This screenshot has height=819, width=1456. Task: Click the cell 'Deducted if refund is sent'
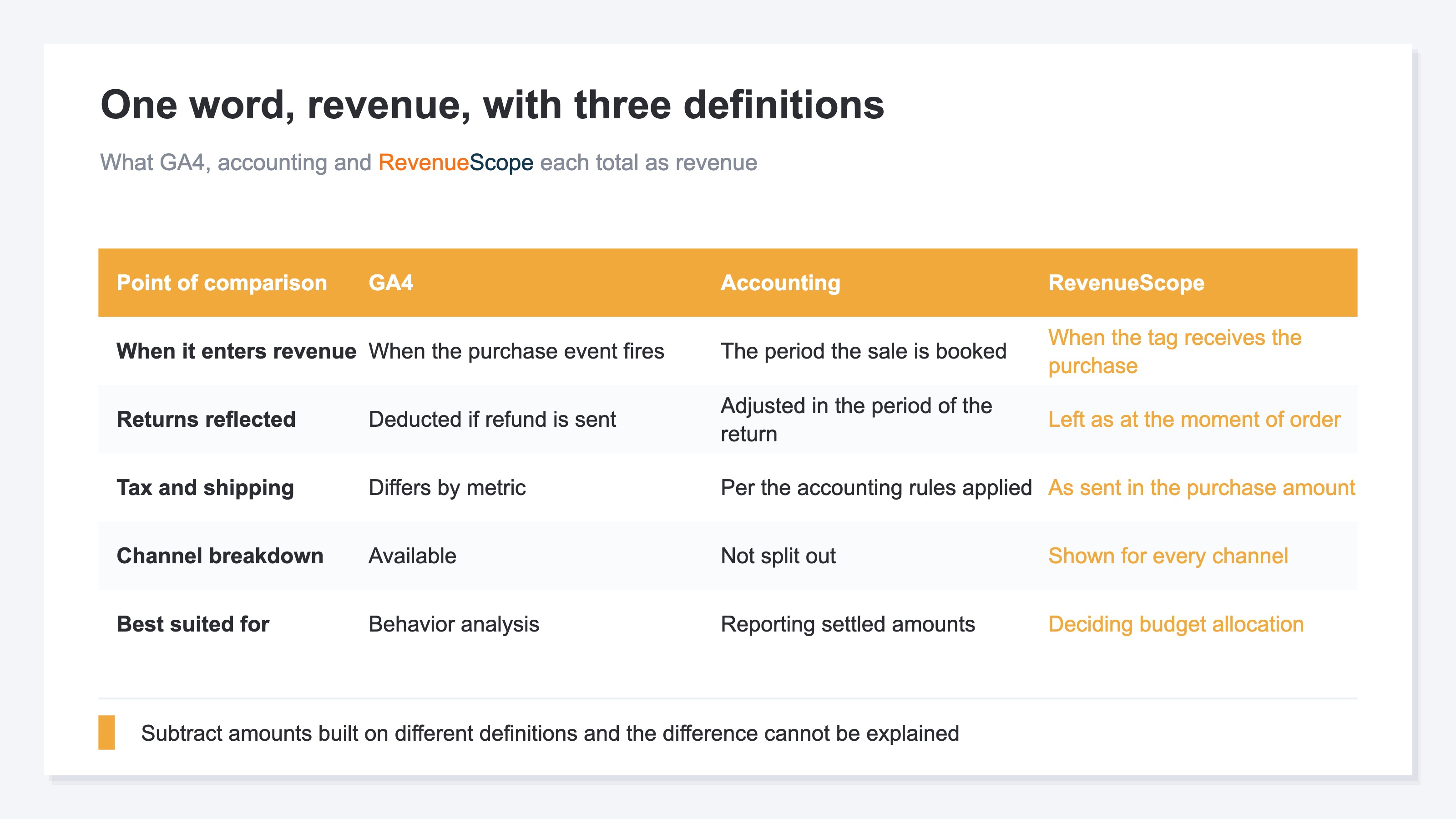tap(492, 420)
